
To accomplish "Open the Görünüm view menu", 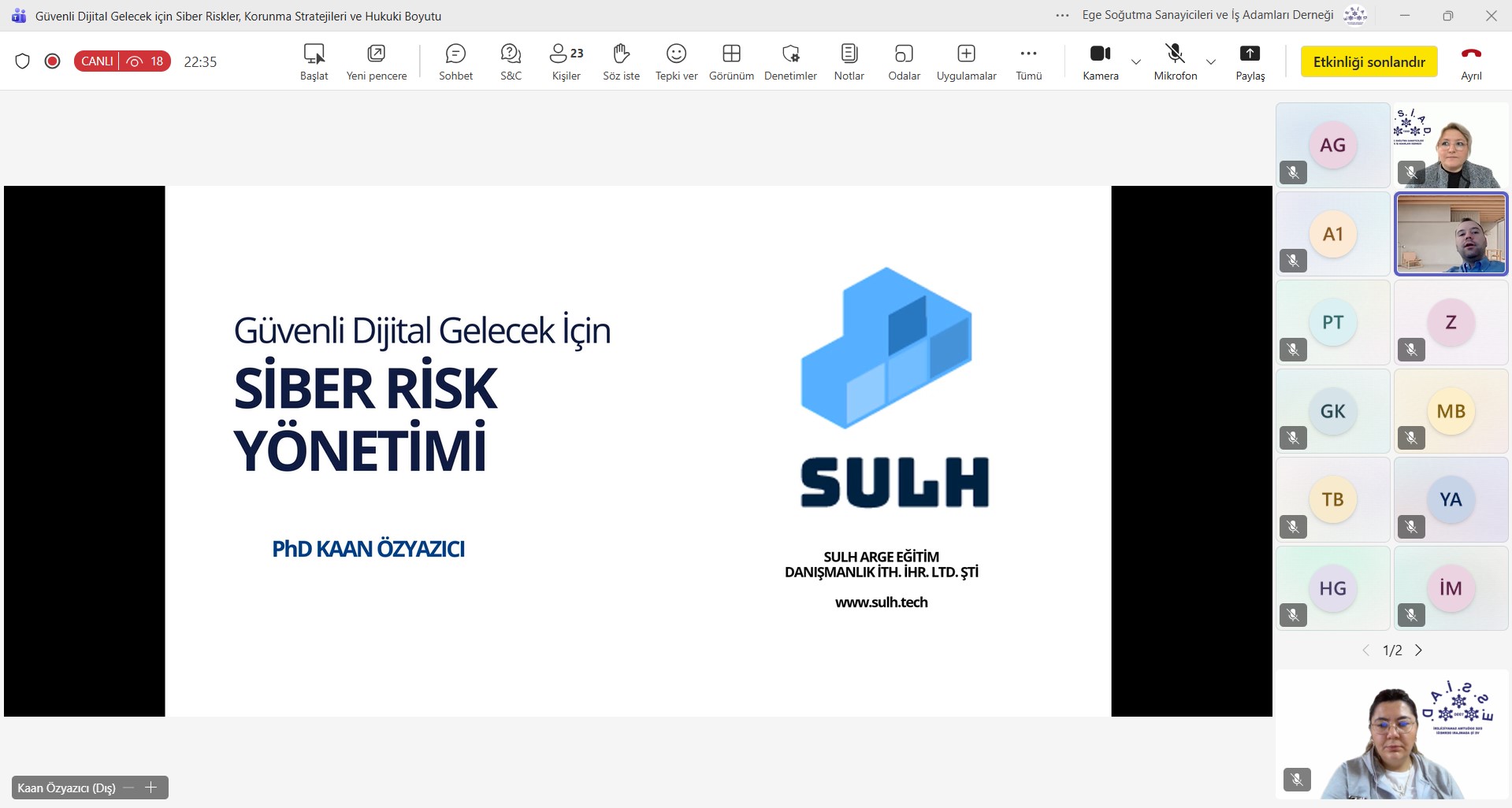I will (x=731, y=62).
